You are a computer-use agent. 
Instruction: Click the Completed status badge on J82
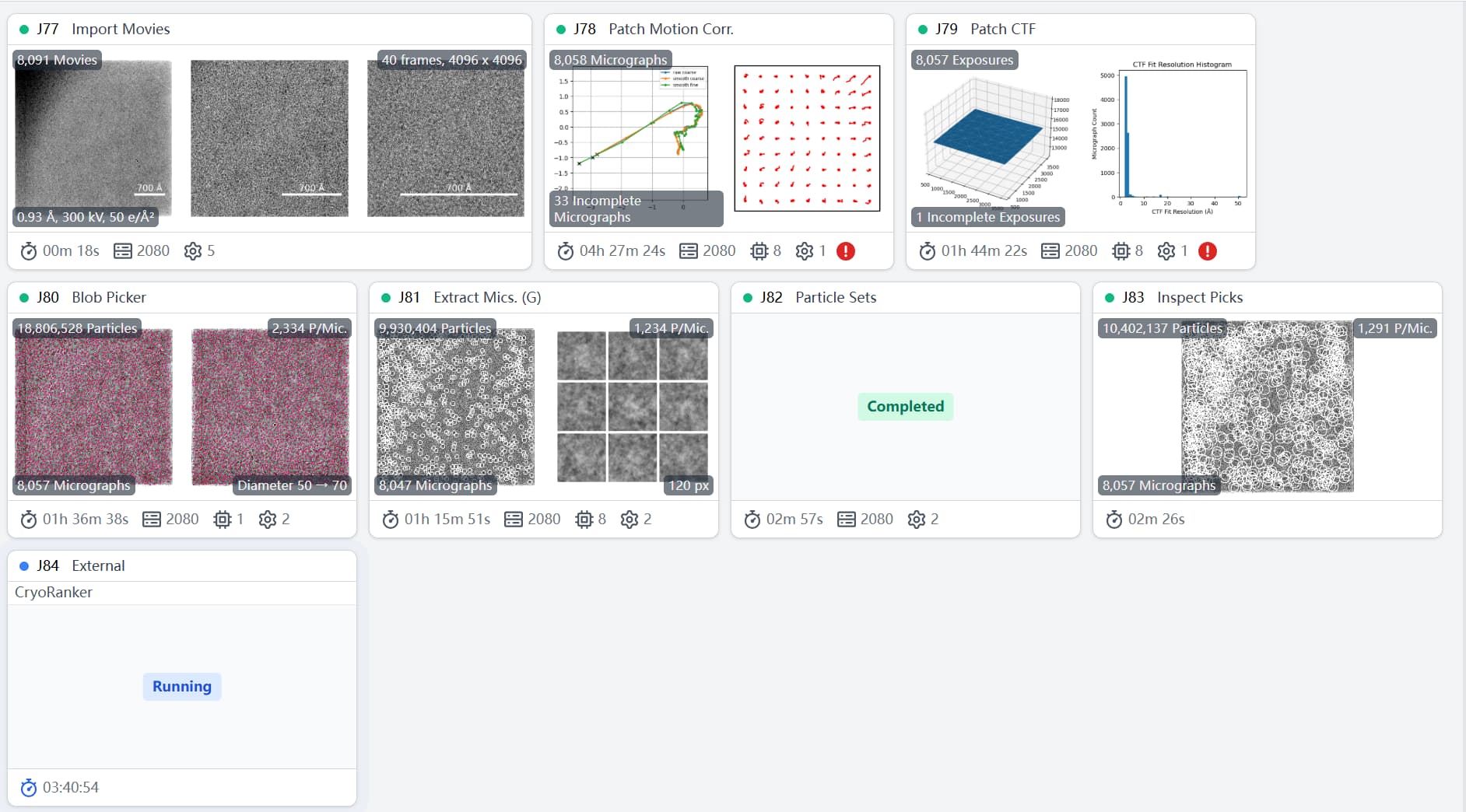pos(905,407)
